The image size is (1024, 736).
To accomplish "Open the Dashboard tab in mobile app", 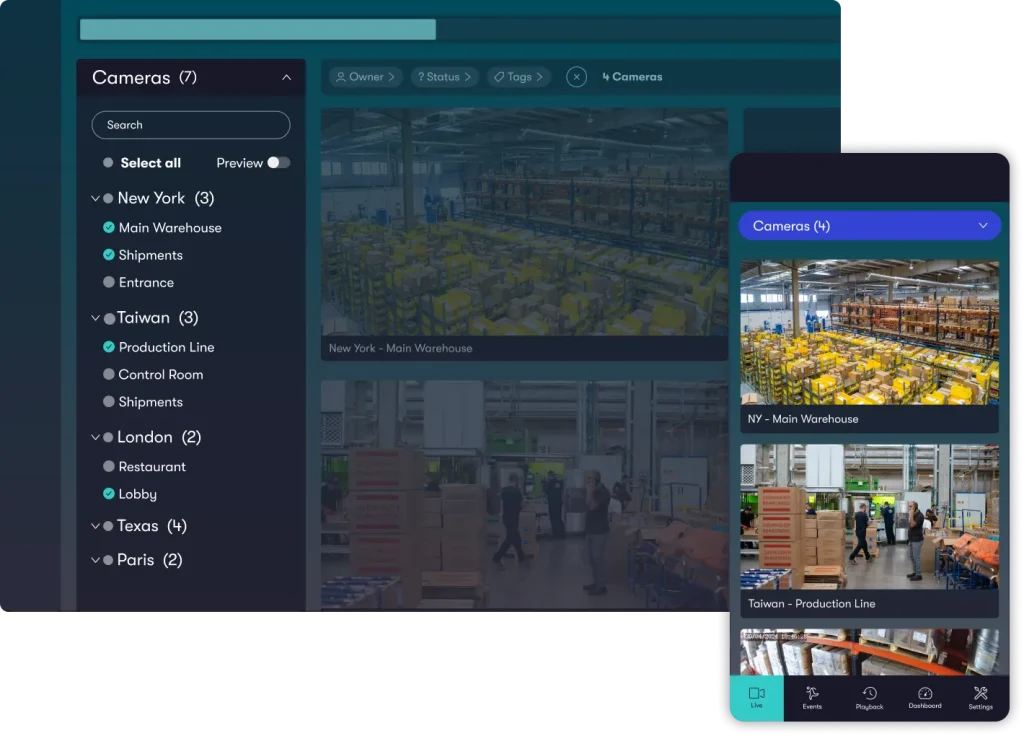I will [x=925, y=698].
